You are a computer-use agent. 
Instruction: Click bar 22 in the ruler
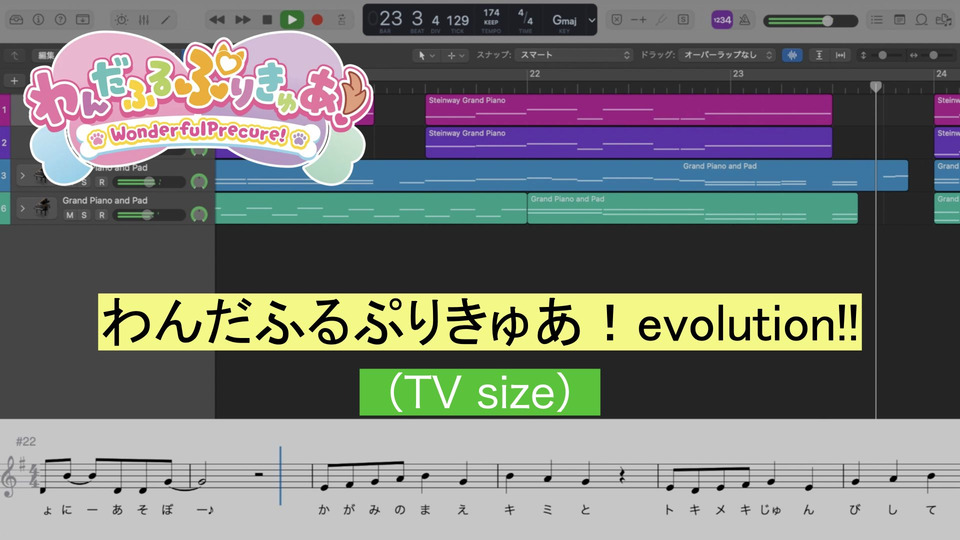[x=534, y=74]
